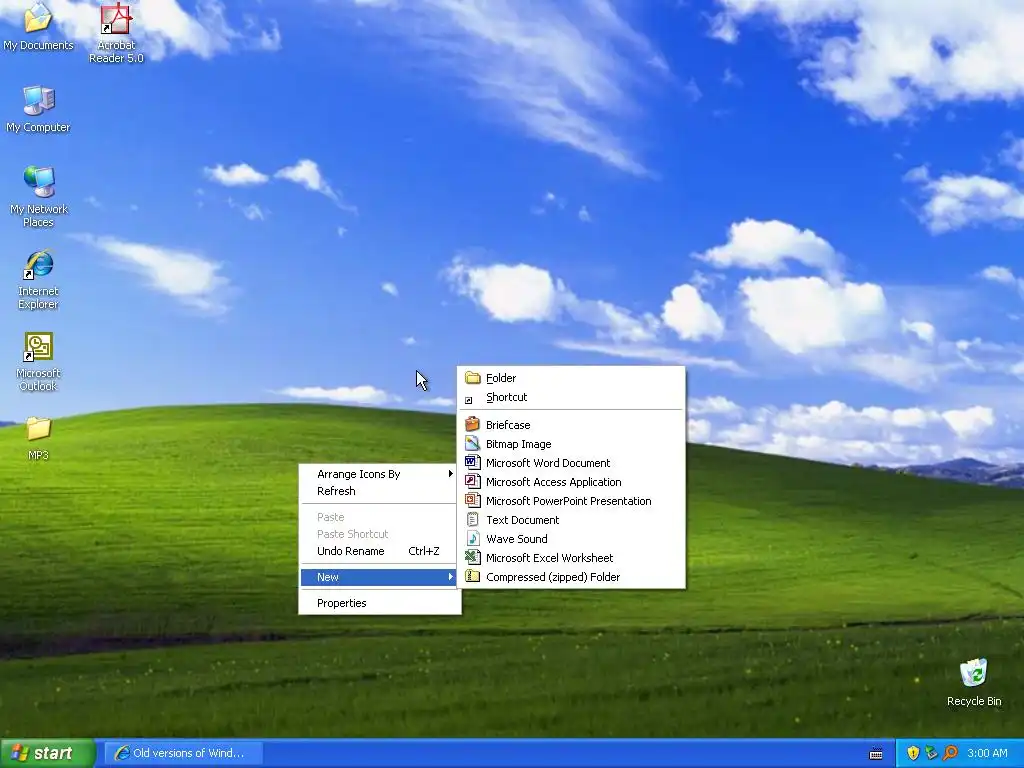Click the keyboard icon on taskbar

[x=876, y=754]
